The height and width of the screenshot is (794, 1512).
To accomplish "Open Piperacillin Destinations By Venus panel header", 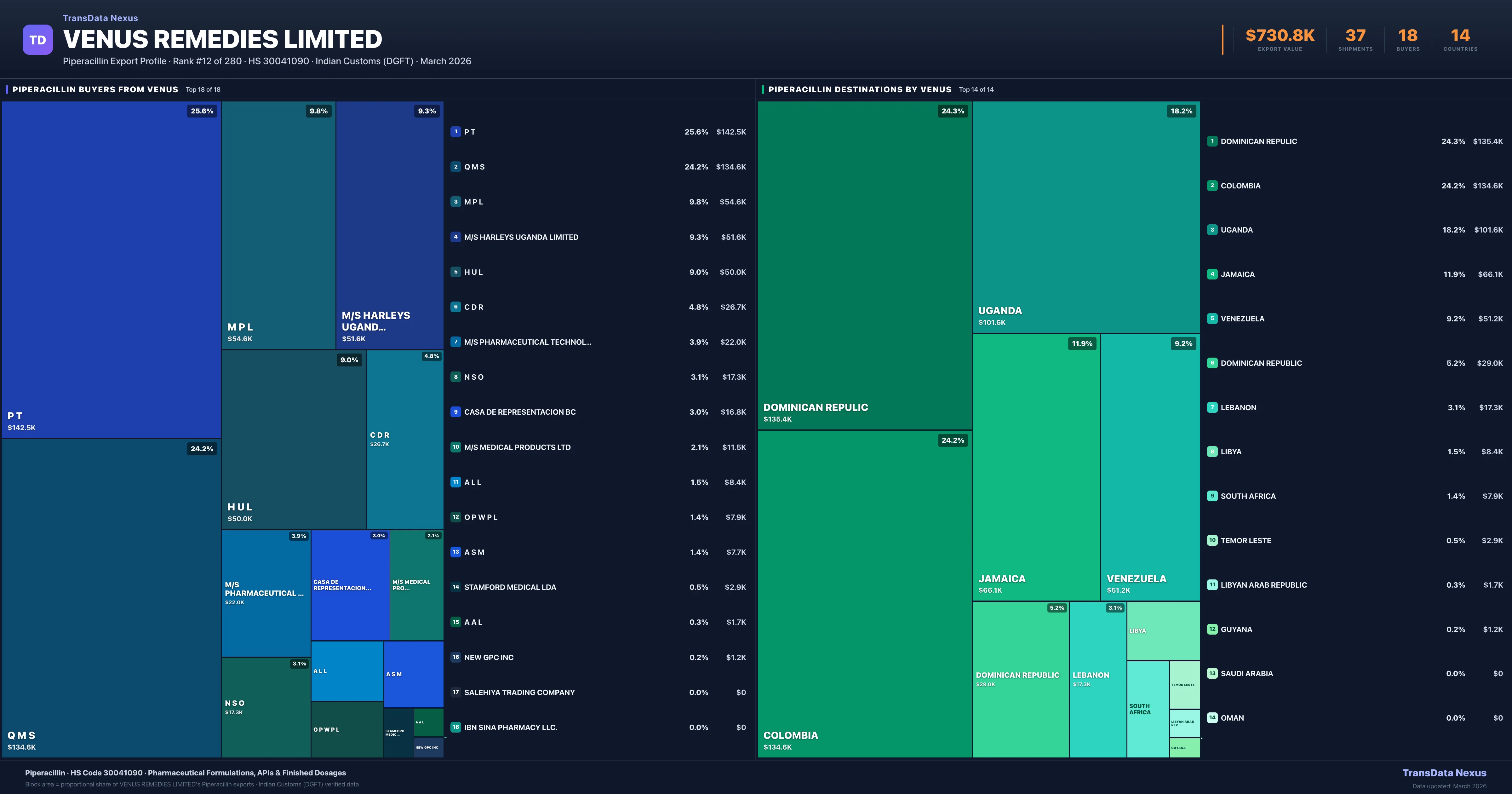I will pos(859,89).
